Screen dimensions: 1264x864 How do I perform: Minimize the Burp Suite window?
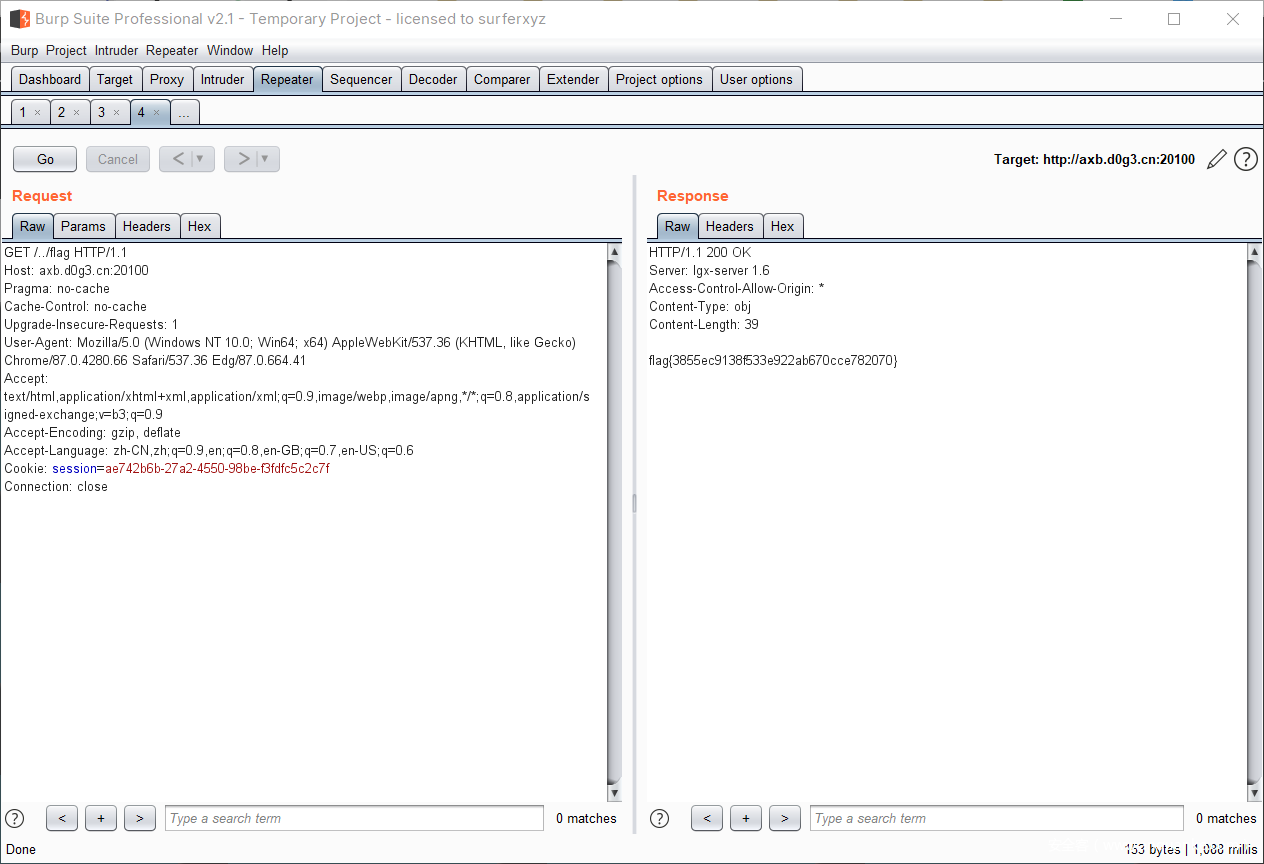(x=1118, y=19)
